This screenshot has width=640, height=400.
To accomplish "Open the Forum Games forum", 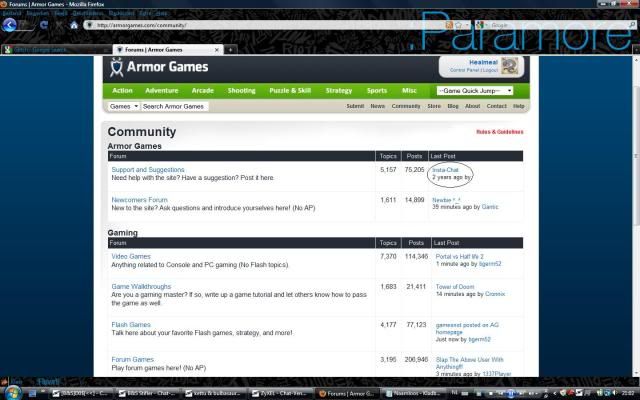I will pyautogui.click(x=133, y=360).
